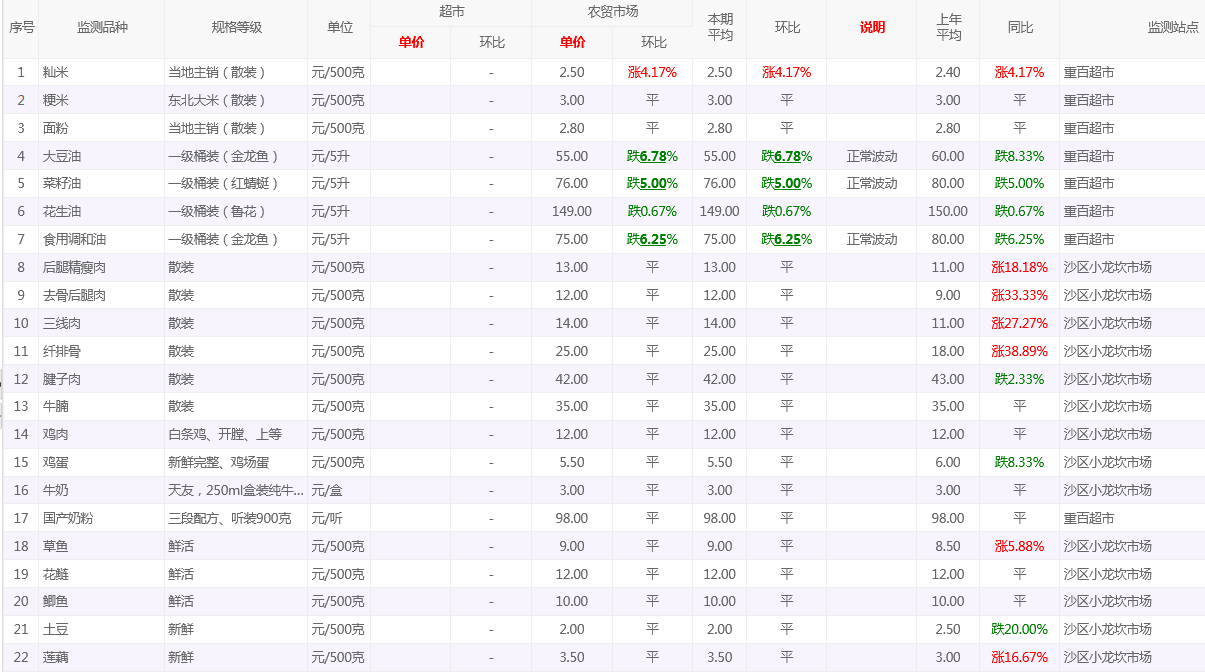Open the 跌6.78% link in 大豆油 农贸市场 column
This screenshot has height=672, width=1205.
[652, 156]
